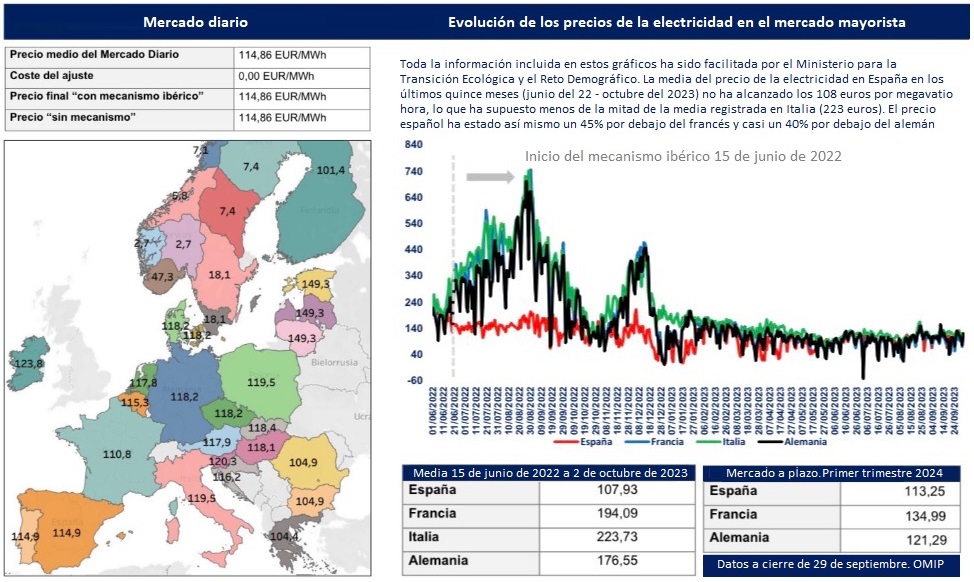
Task: Click Ireland's 123,8 value on the map
Action: 28,364
